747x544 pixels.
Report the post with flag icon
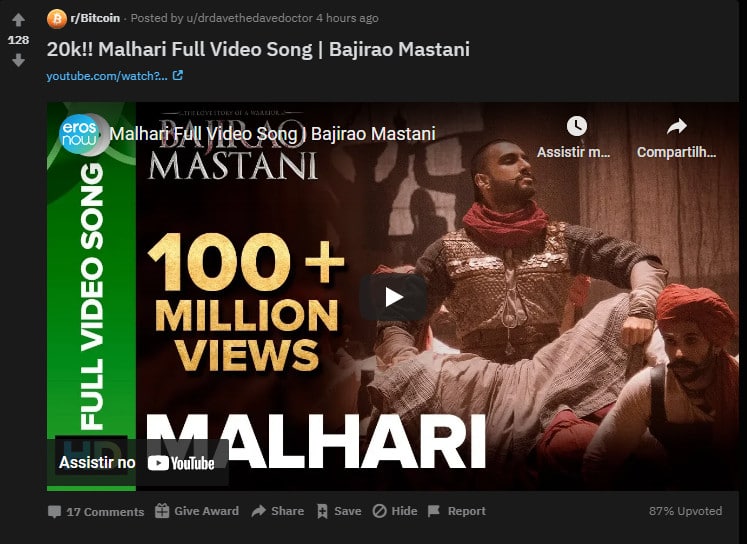[457, 511]
